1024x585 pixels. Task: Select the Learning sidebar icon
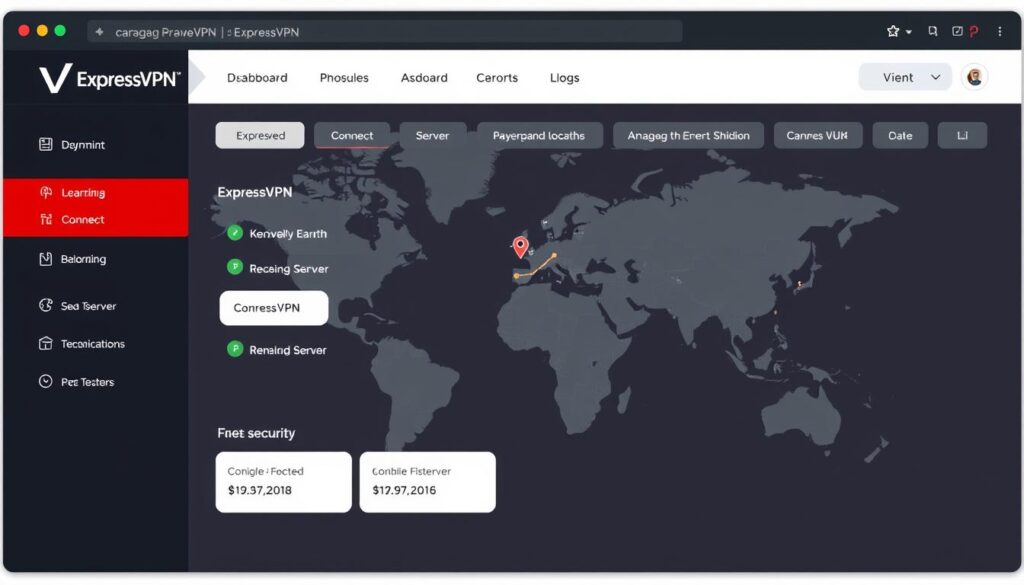(46, 192)
